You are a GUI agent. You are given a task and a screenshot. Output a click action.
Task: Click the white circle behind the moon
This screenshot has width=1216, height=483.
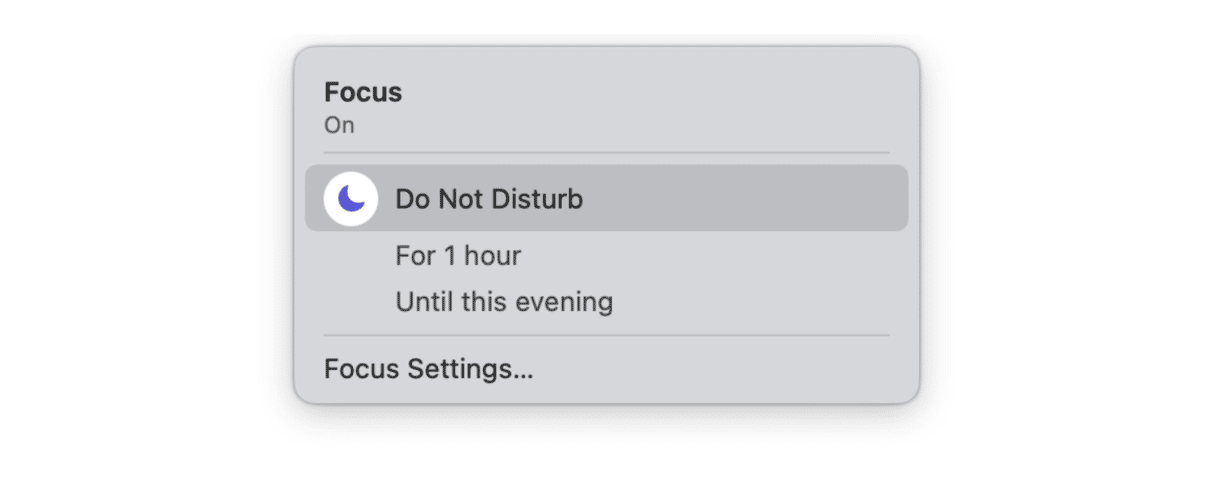(x=351, y=198)
